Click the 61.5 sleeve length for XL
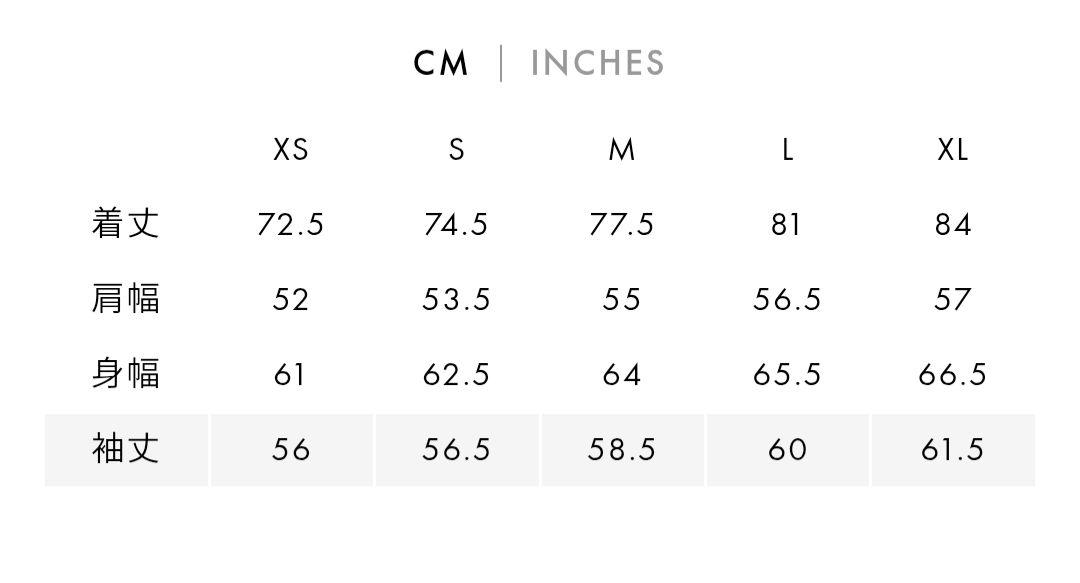Image resolution: width=1080 pixels, height=583 pixels. [953, 450]
